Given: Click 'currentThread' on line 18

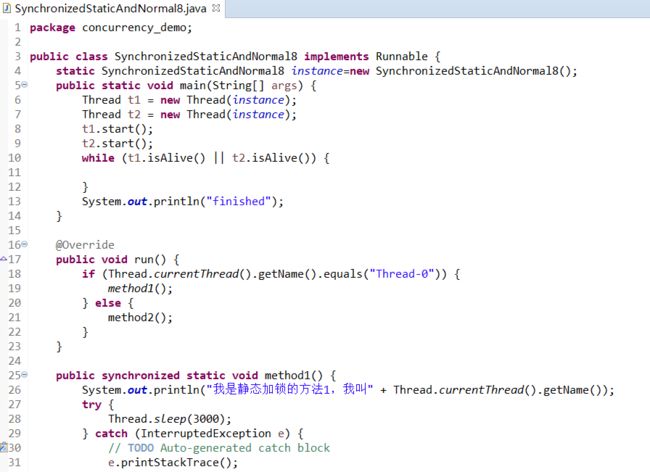Looking at the screenshot, I should point(196,274).
